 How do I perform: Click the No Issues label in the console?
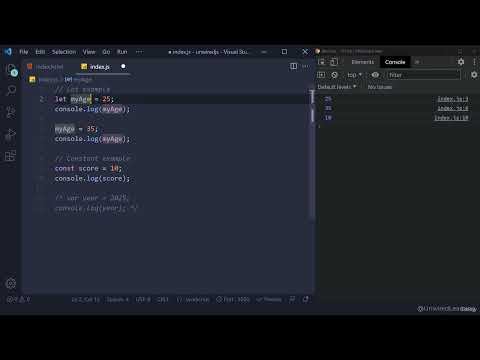[380, 87]
